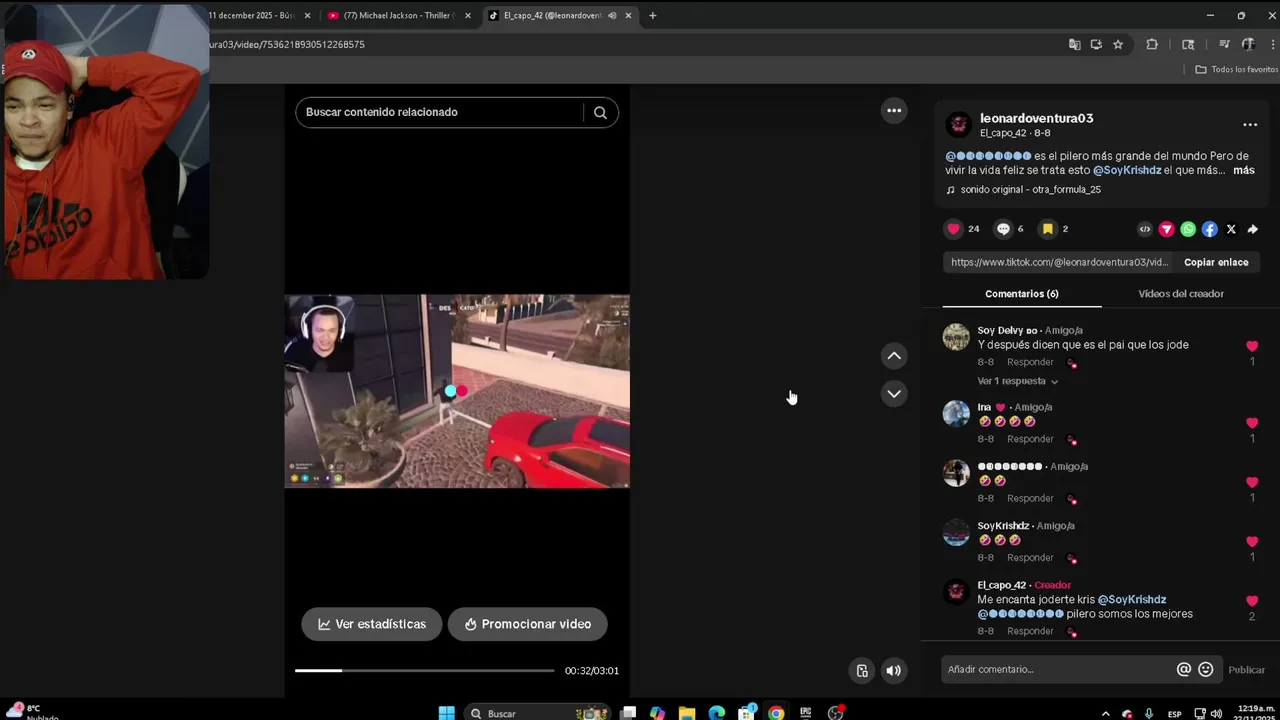Go to previous video with up arrow

894,356
